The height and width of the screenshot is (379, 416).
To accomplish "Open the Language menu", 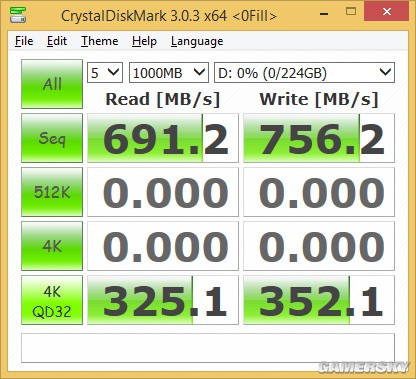I will 197,41.
